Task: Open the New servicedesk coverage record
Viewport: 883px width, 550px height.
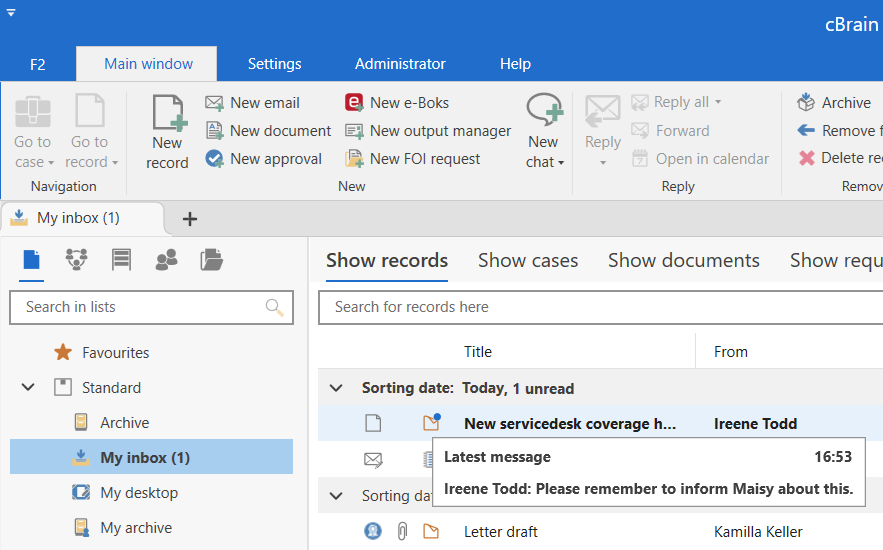Action: coord(569,423)
